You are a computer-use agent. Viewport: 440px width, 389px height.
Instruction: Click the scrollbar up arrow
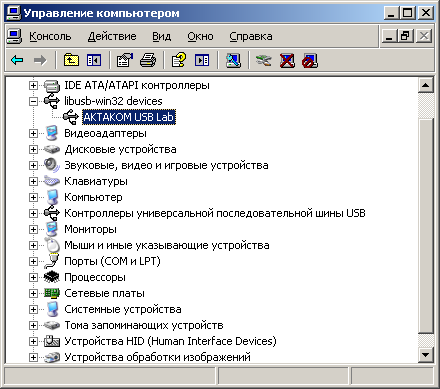click(426, 85)
